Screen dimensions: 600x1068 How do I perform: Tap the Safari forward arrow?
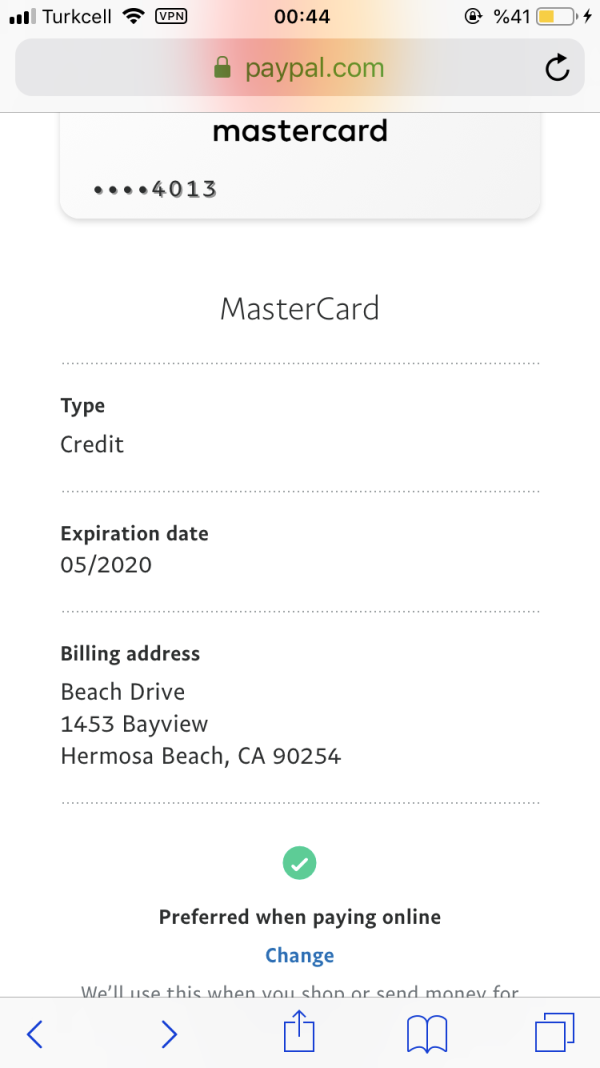pyautogui.click(x=169, y=1033)
